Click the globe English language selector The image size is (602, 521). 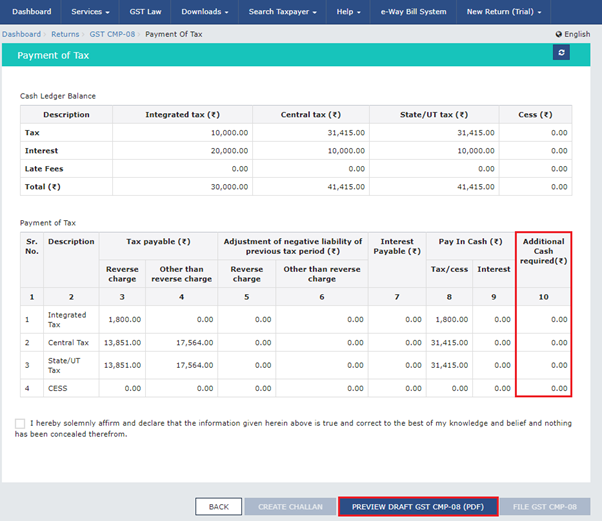click(572, 34)
